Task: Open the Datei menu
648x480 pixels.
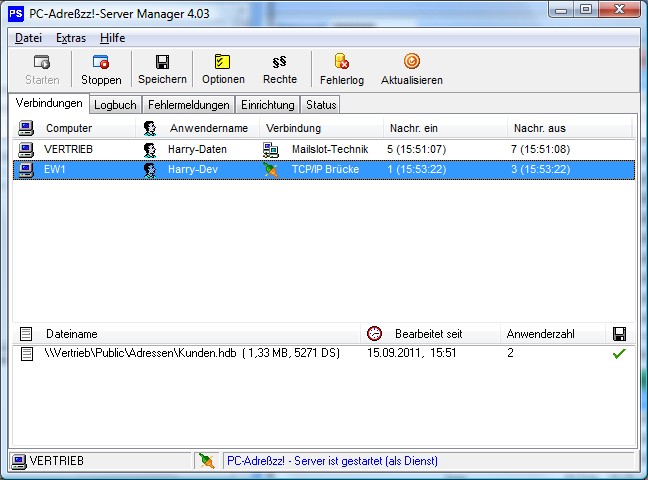Action: tap(28, 38)
